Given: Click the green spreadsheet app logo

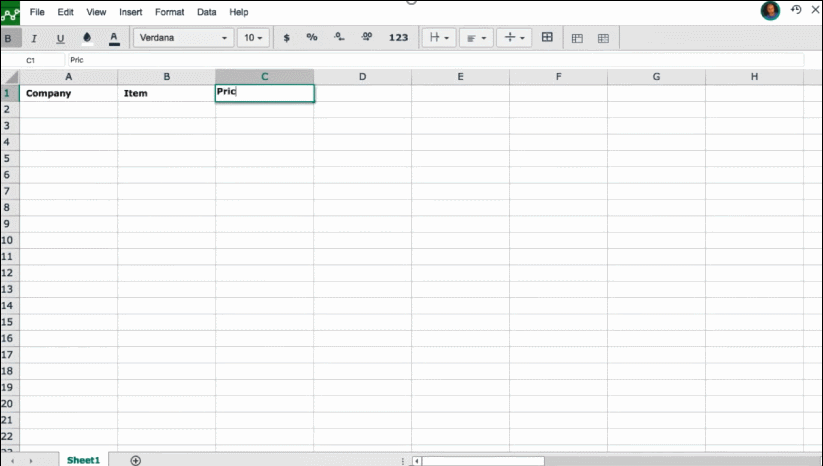Looking at the screenshot, I should coord(10,13).
